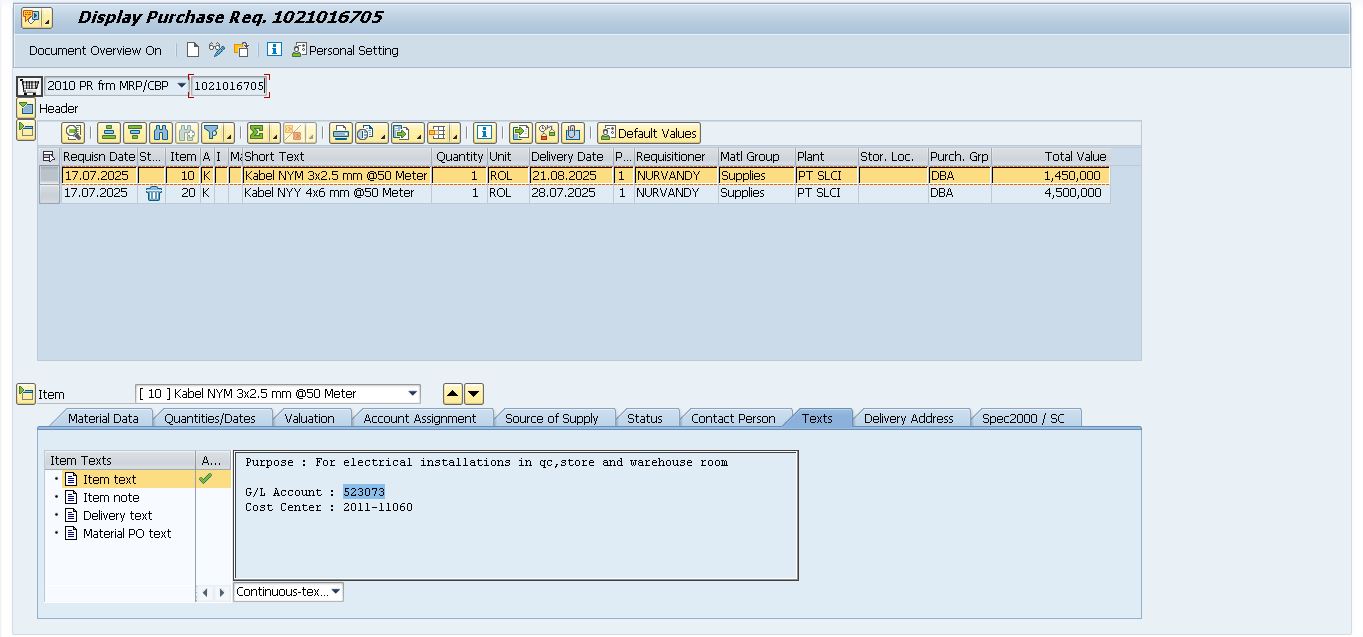Switch to the Status tab

pyautogui.click(x=645, y=418)
